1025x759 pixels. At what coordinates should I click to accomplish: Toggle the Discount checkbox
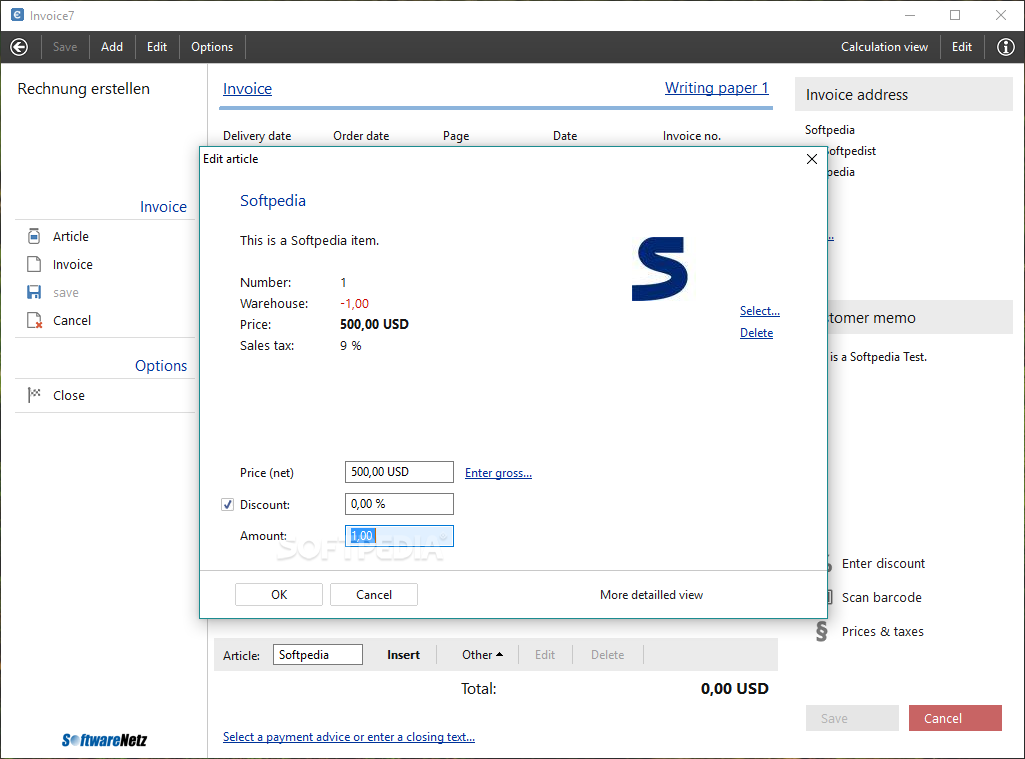point(227,505)
